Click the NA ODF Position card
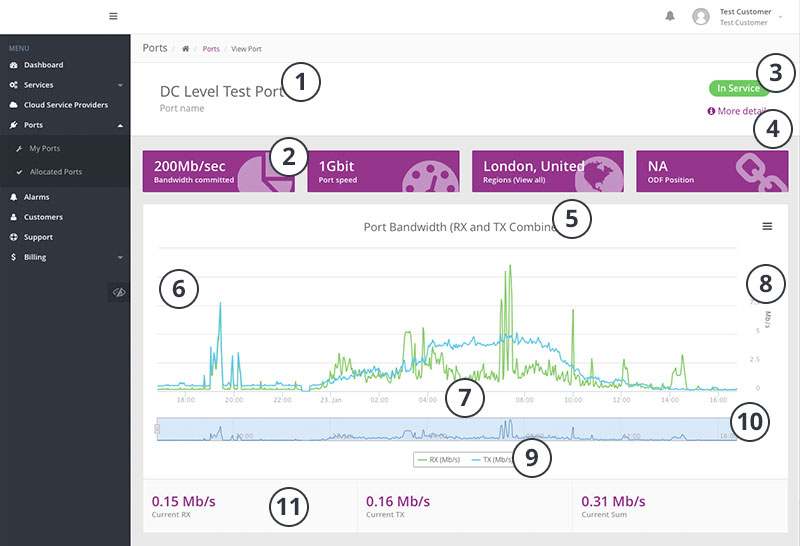800x546 pixels. click(712, 171)
